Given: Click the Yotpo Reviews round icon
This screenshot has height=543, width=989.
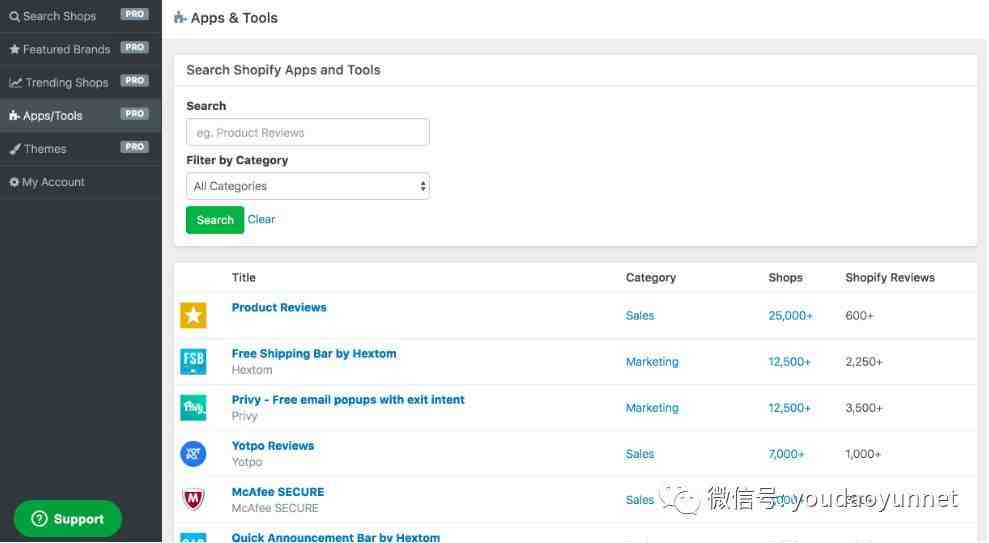Looking at the screenshot, I should (x=193, y=454).
